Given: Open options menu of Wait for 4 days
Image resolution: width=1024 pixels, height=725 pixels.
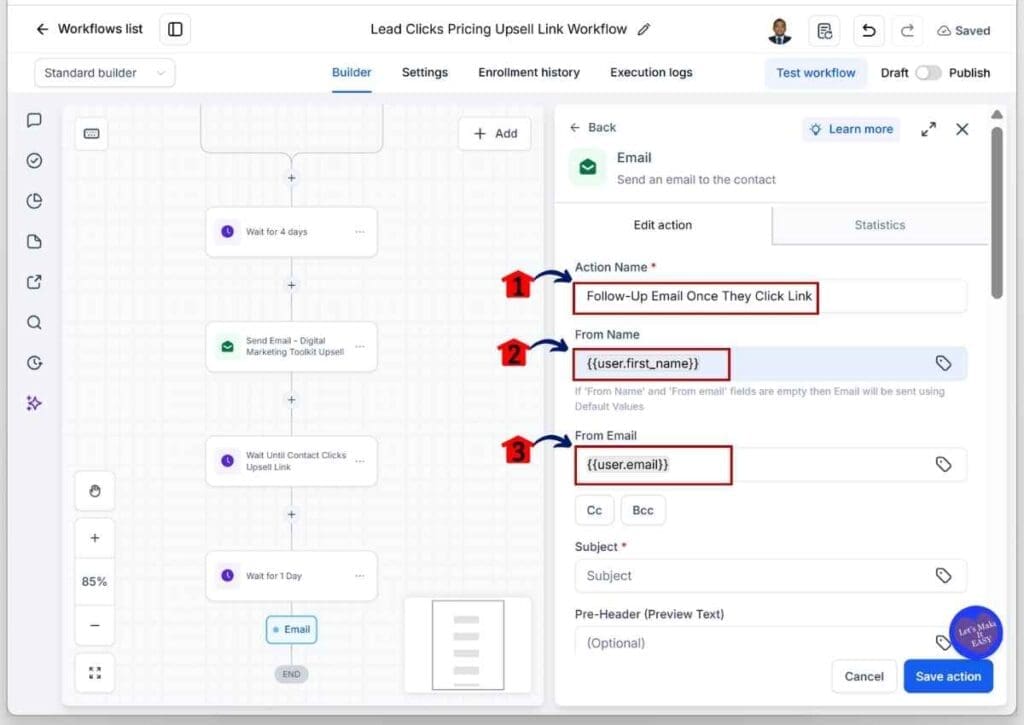Looking at the screenshot, I should coord(360,232).
